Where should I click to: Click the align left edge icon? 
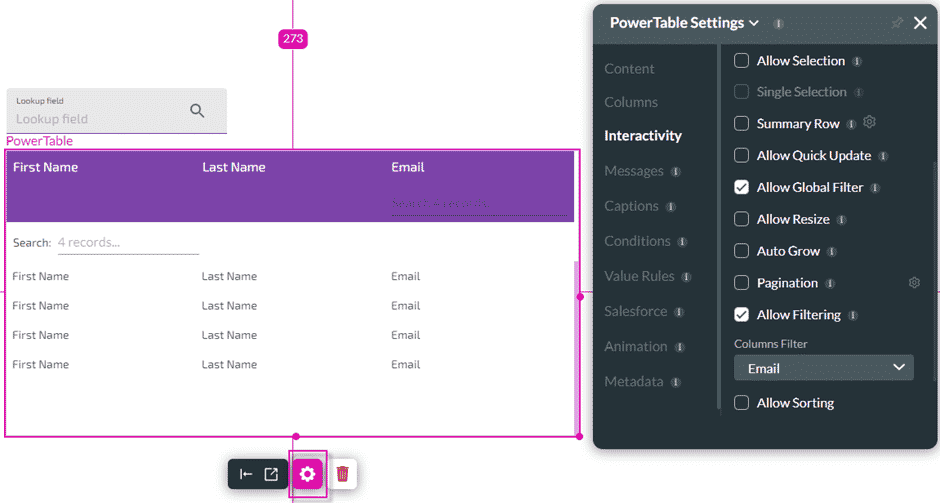click(246, 474)
